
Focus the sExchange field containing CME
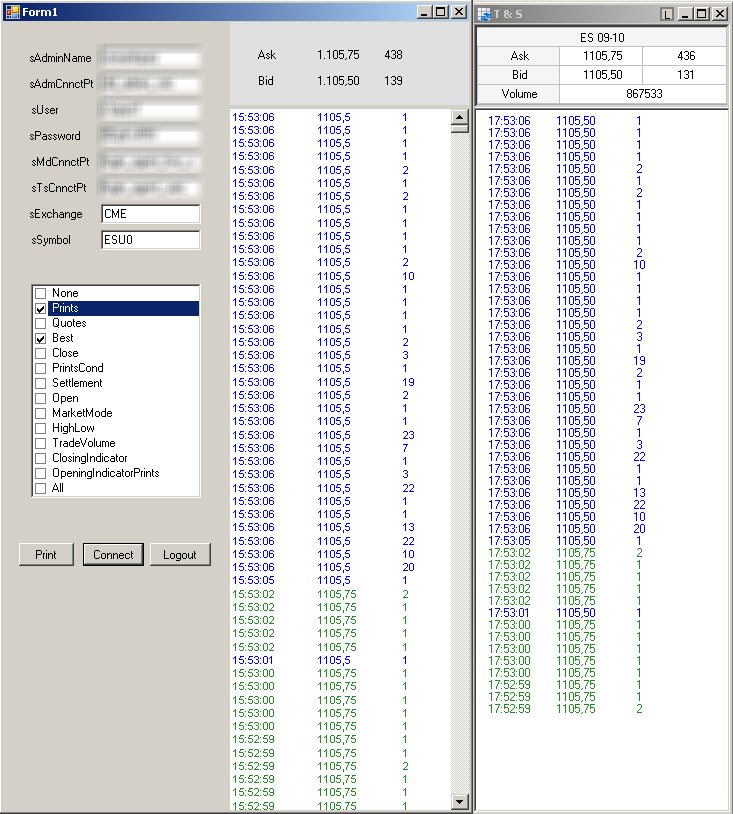point(150,214)
